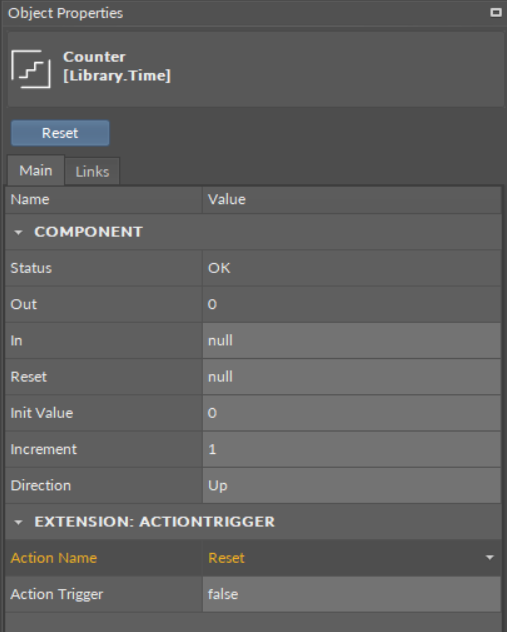Screen dimensions: 507x632
Task: Toggle the Action Trigger false value
Action: [351, 594]
